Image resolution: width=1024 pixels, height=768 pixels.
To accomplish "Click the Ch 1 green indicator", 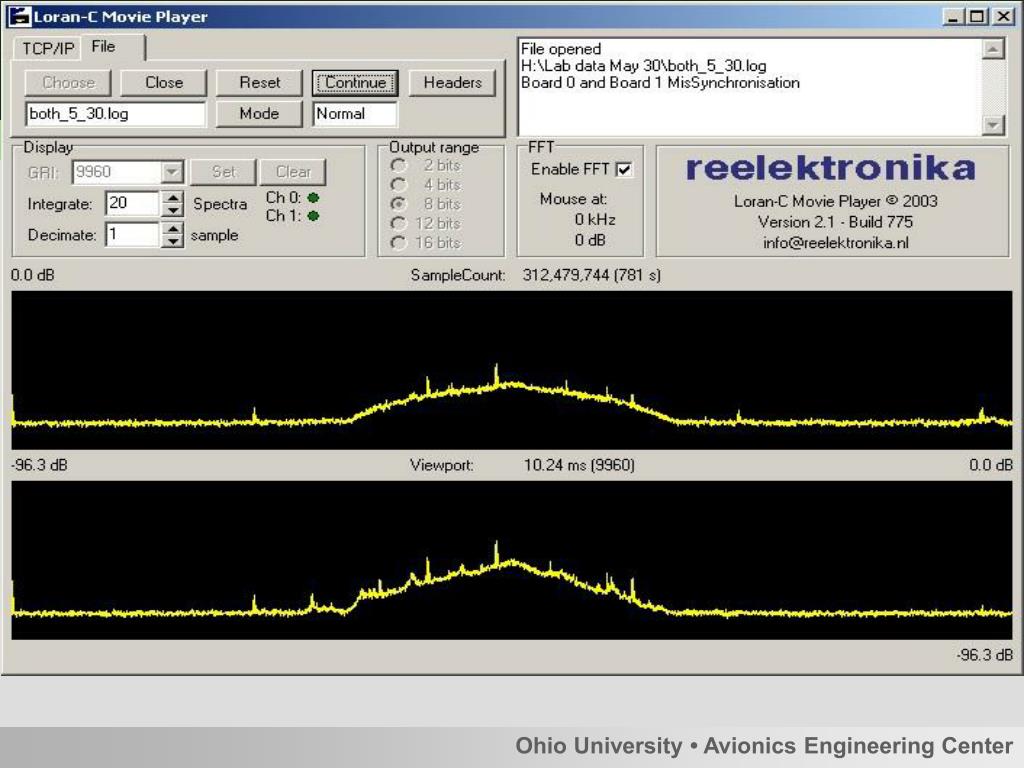I will pos(313,216).
